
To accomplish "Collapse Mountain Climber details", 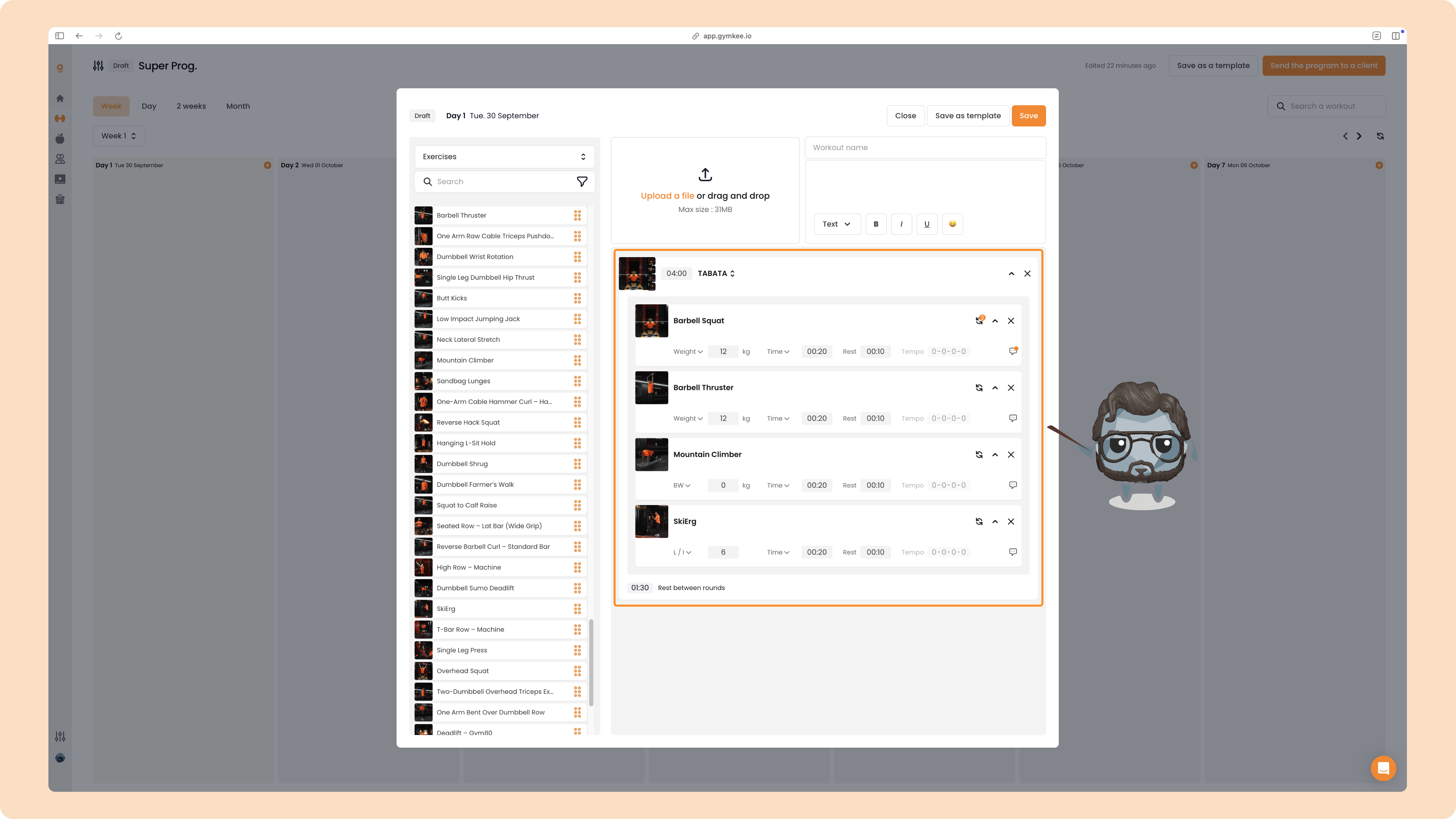I will (x=995, y=455).
